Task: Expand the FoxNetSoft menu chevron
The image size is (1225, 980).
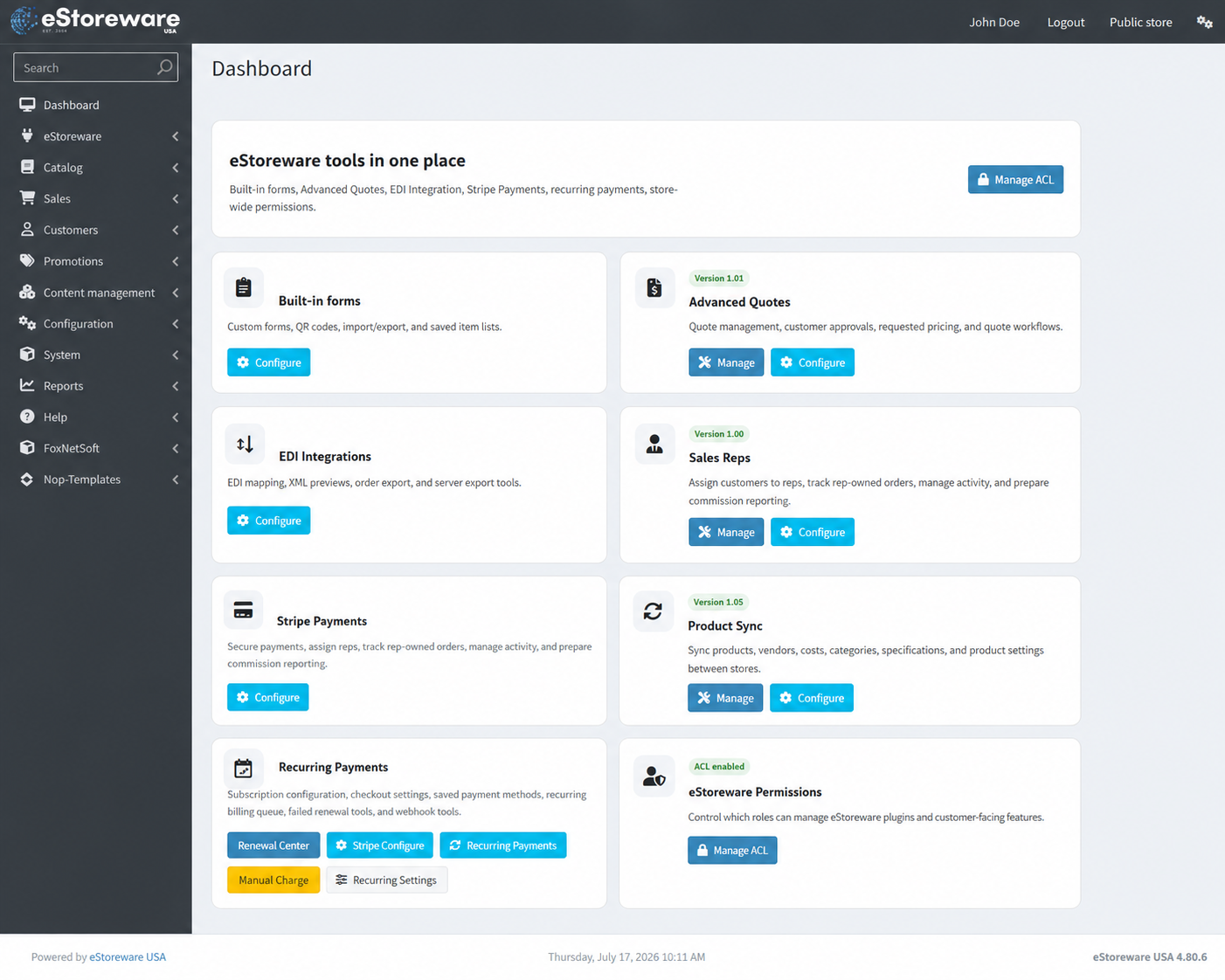Action: click(176, 448)
